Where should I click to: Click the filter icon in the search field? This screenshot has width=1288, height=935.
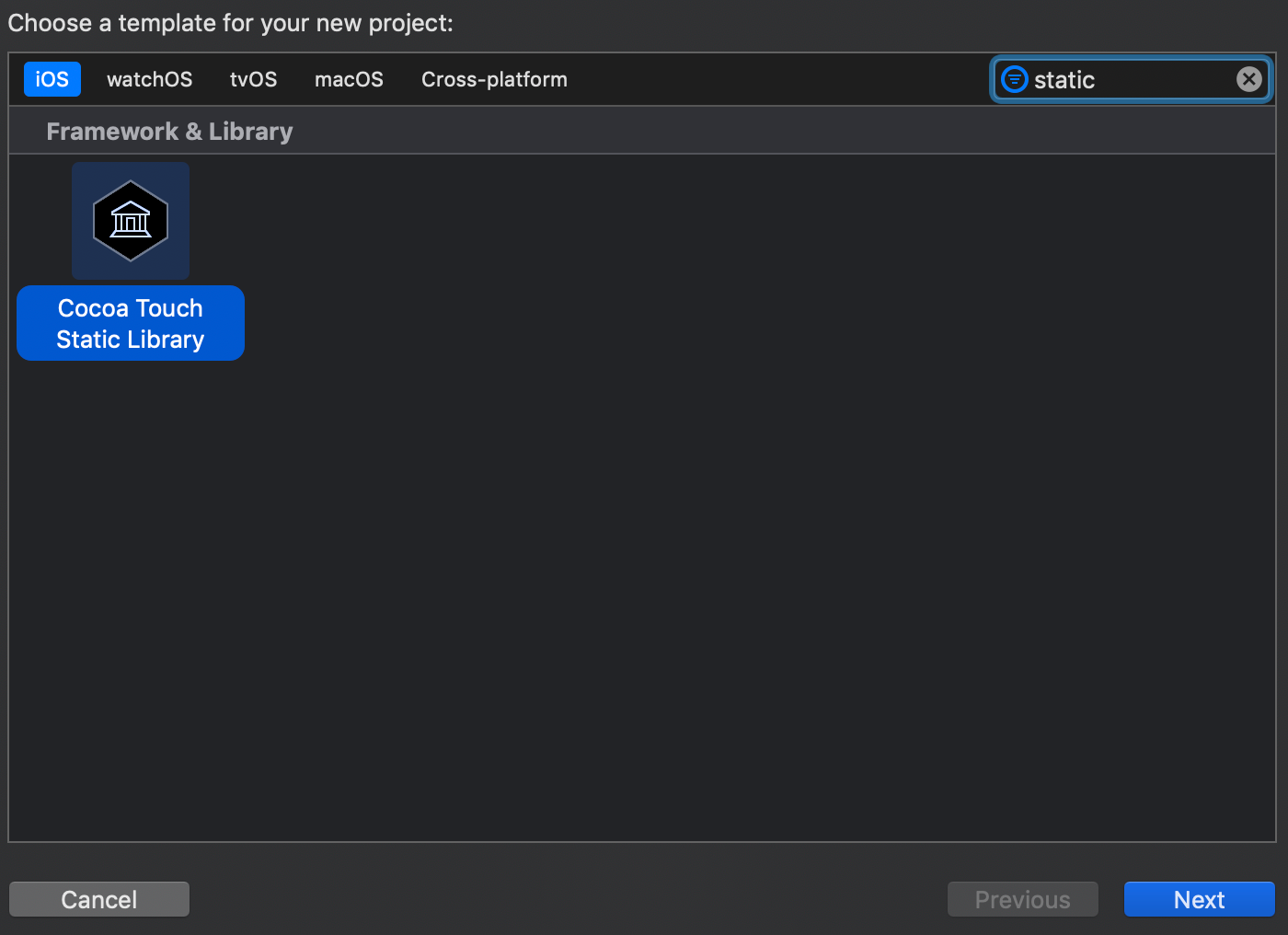1013,79
